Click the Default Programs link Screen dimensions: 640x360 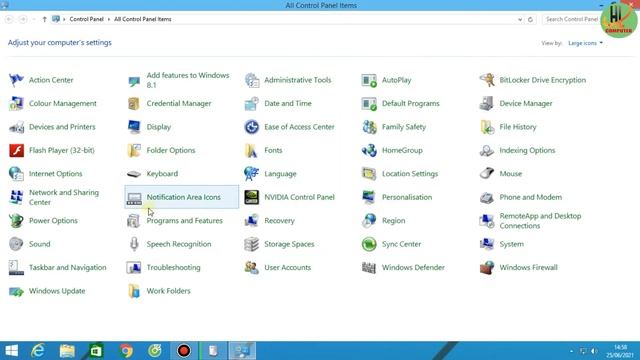tap(411, 104)
